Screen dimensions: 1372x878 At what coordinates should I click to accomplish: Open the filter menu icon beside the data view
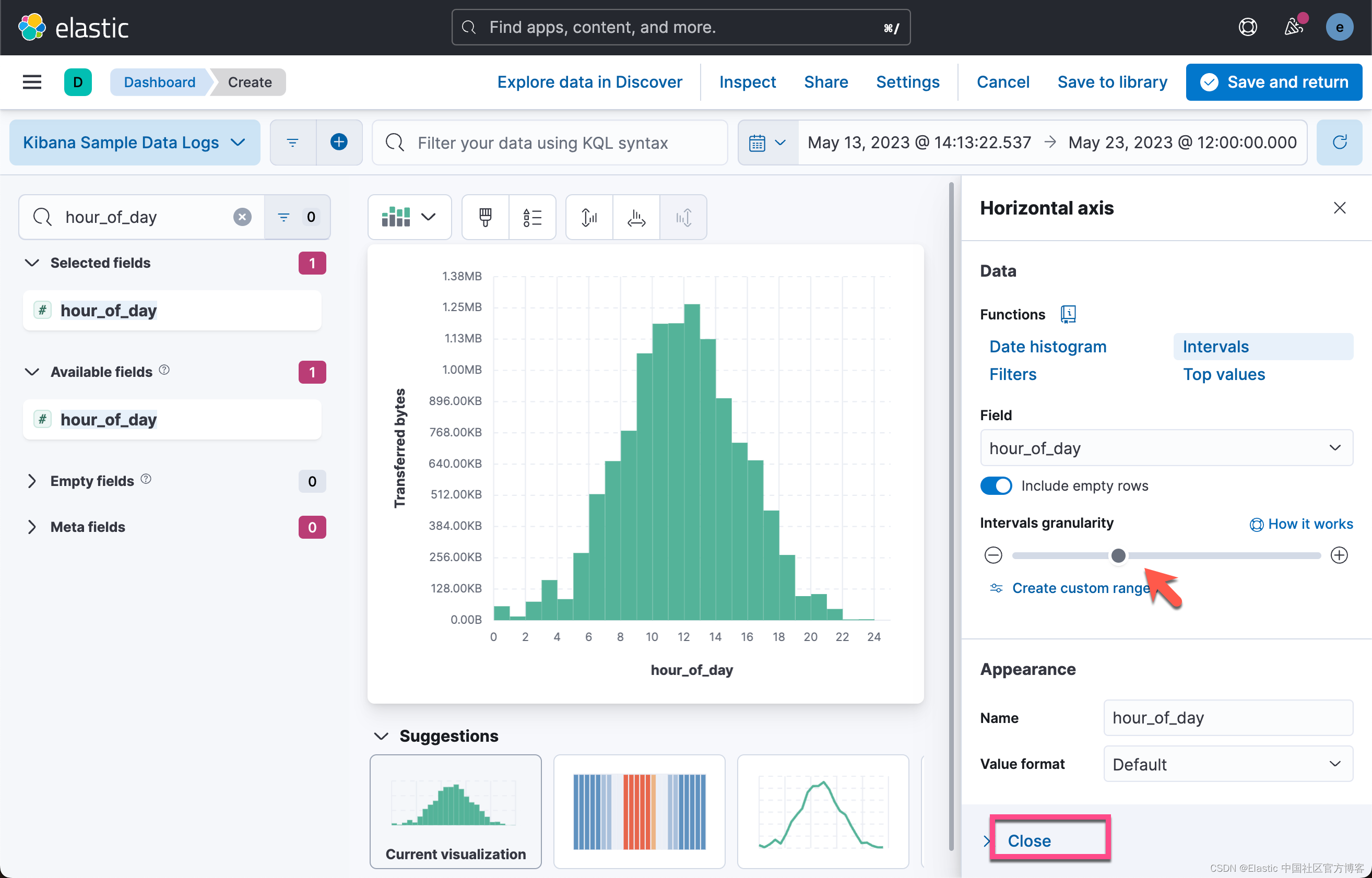pos(292,142)
